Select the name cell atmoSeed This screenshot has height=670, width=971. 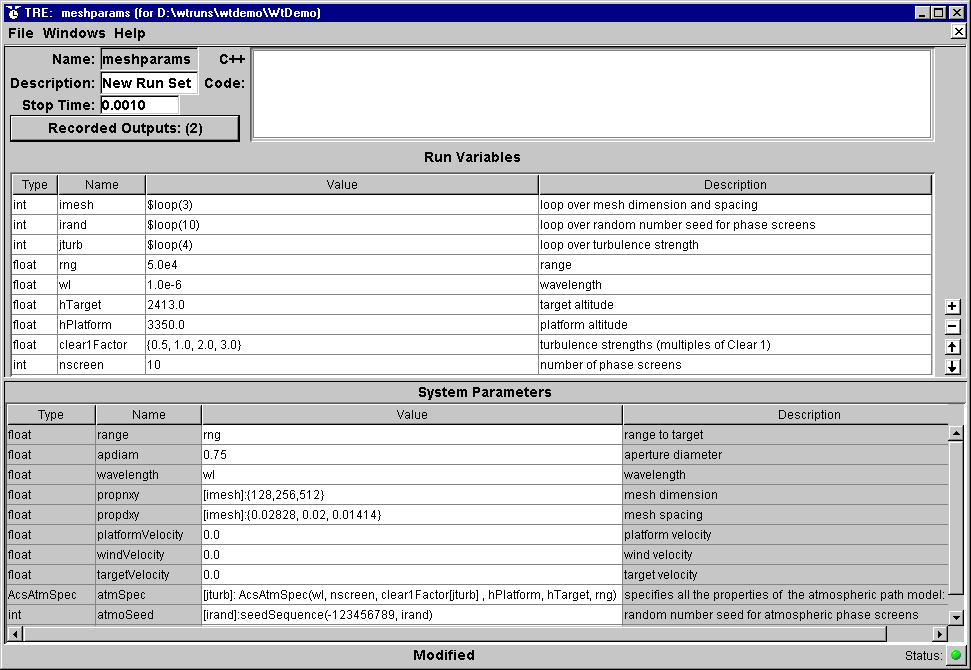coord(149,615)
